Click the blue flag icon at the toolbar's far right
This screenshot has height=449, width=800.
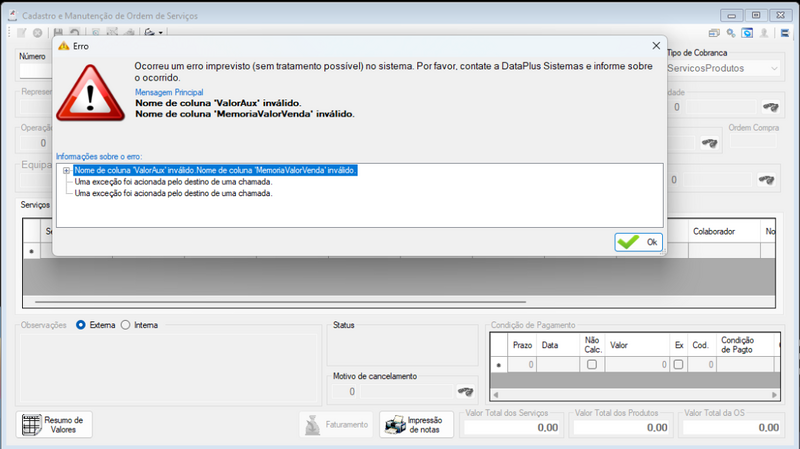point(785,33)
